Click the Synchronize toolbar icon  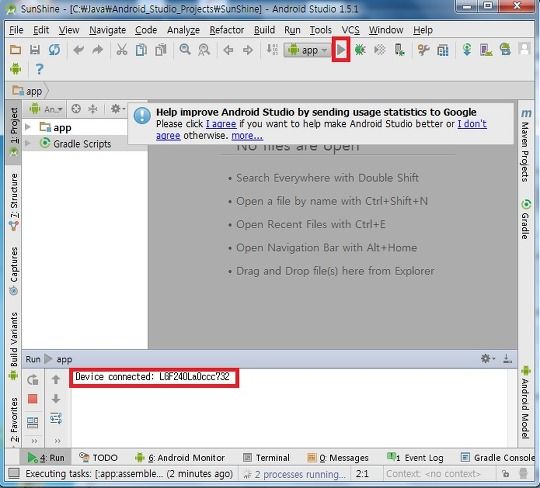coord(54,50)
